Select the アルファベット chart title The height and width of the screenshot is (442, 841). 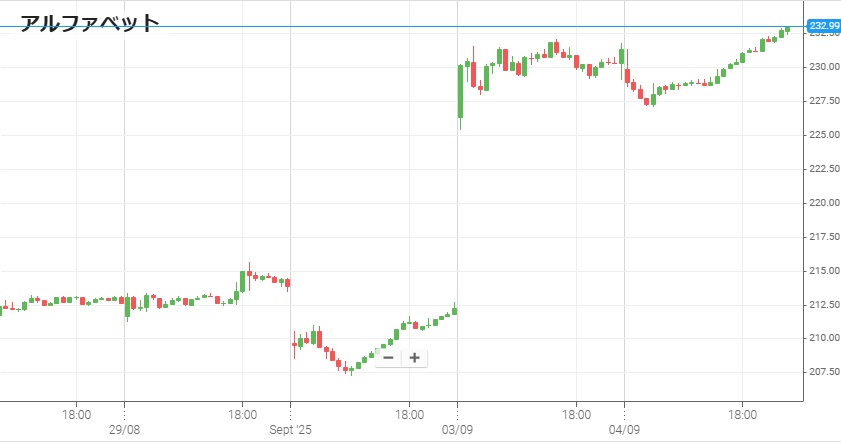point(90,24)
